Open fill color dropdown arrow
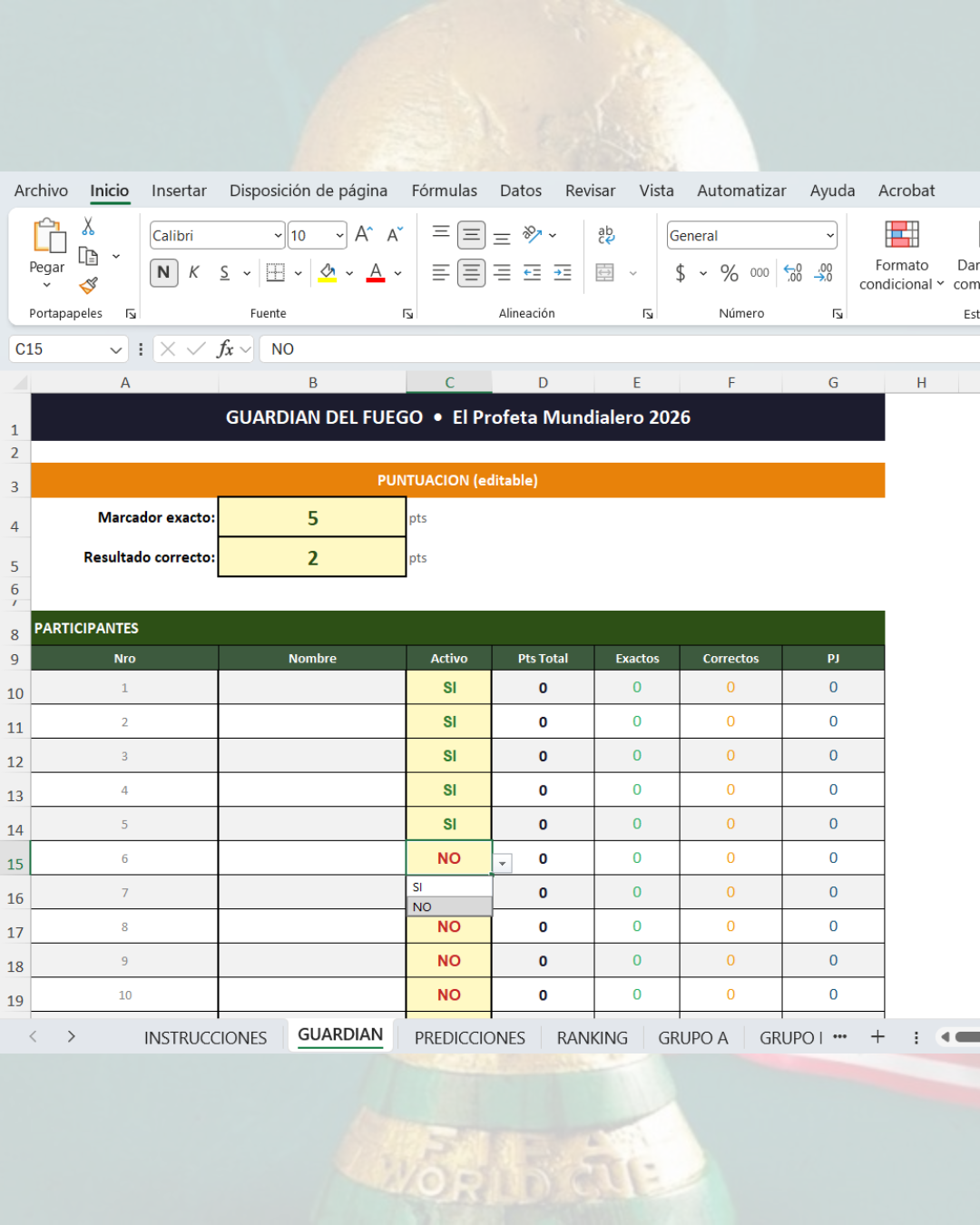Screen dimensions: 980x1225 [x=349, y=272]
